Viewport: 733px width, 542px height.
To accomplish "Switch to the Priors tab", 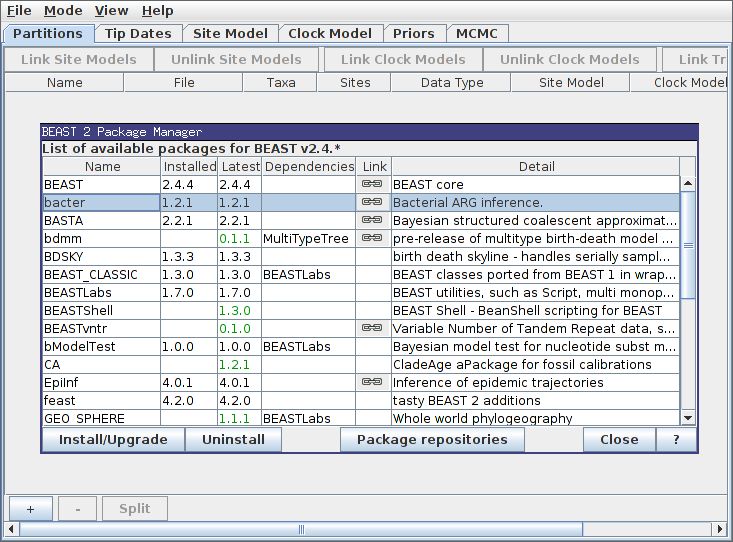I will [414, 34].
